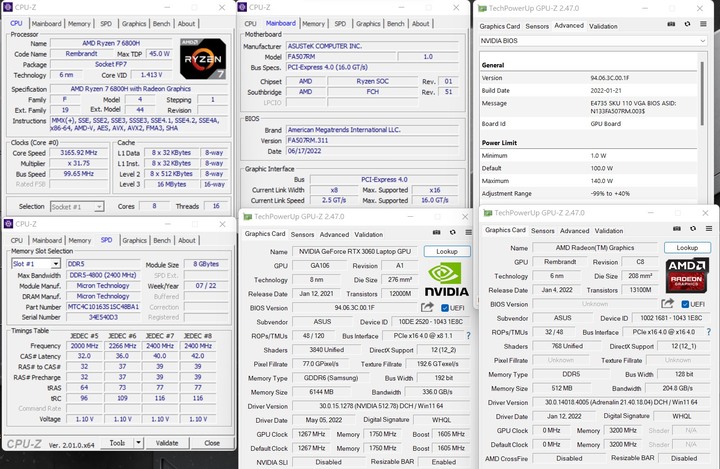Switch to the Memory tab in the CPU-Z CPU window
Image resolution: width=720 pixels, height=469 pixels.
(x=79, y=23)
